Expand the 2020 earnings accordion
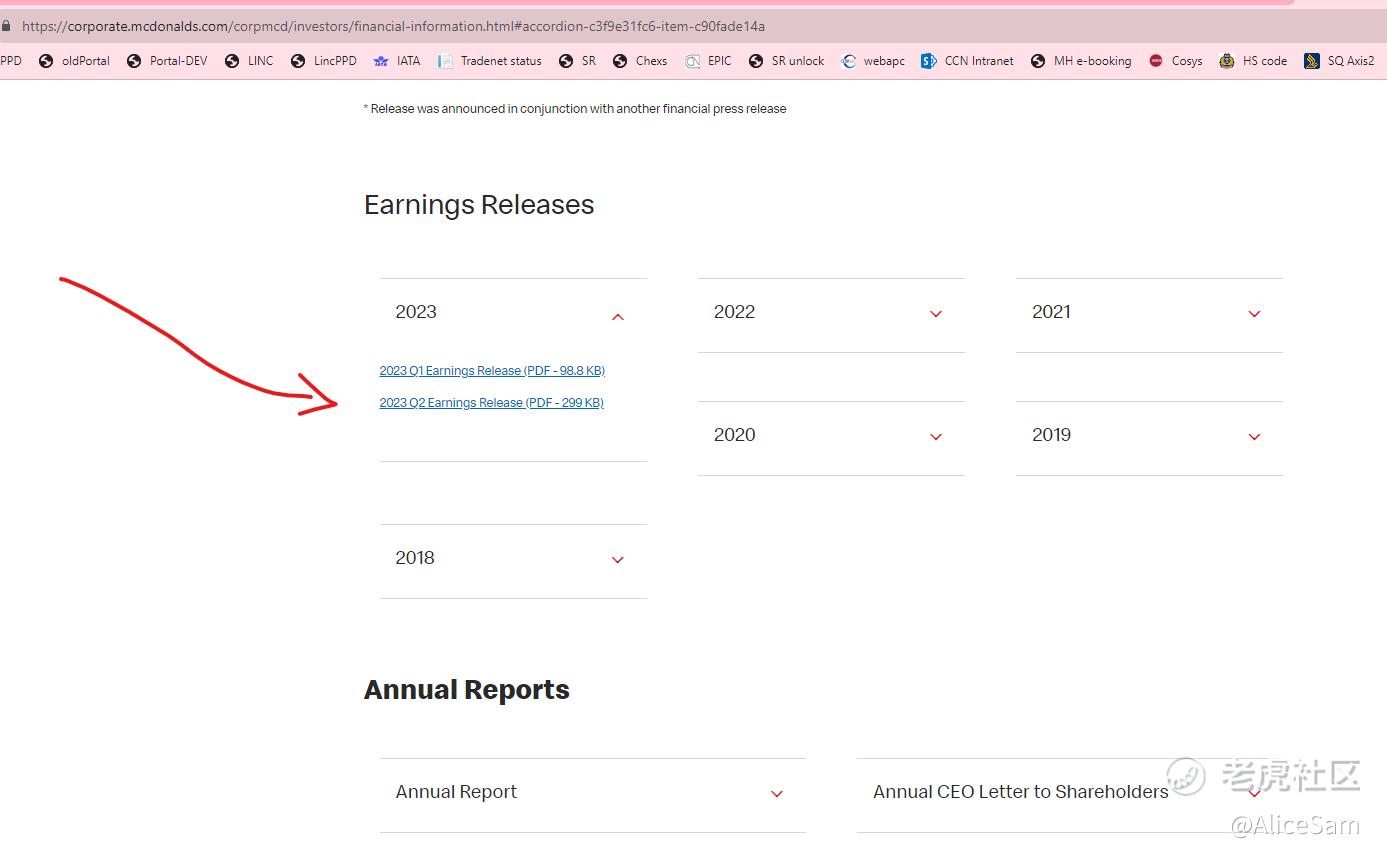The height and width of the screenshot is (856, 1387). pos(831,436)
